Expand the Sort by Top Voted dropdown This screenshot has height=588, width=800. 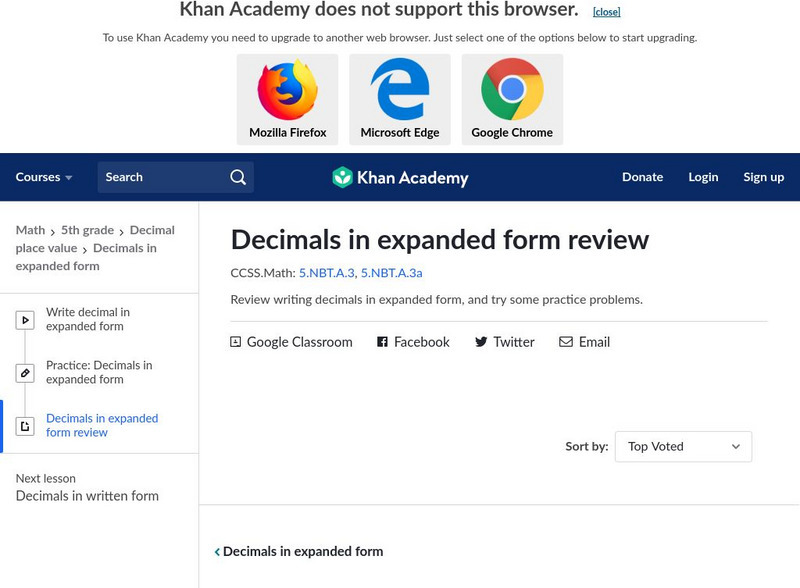[x=683, y=447]
